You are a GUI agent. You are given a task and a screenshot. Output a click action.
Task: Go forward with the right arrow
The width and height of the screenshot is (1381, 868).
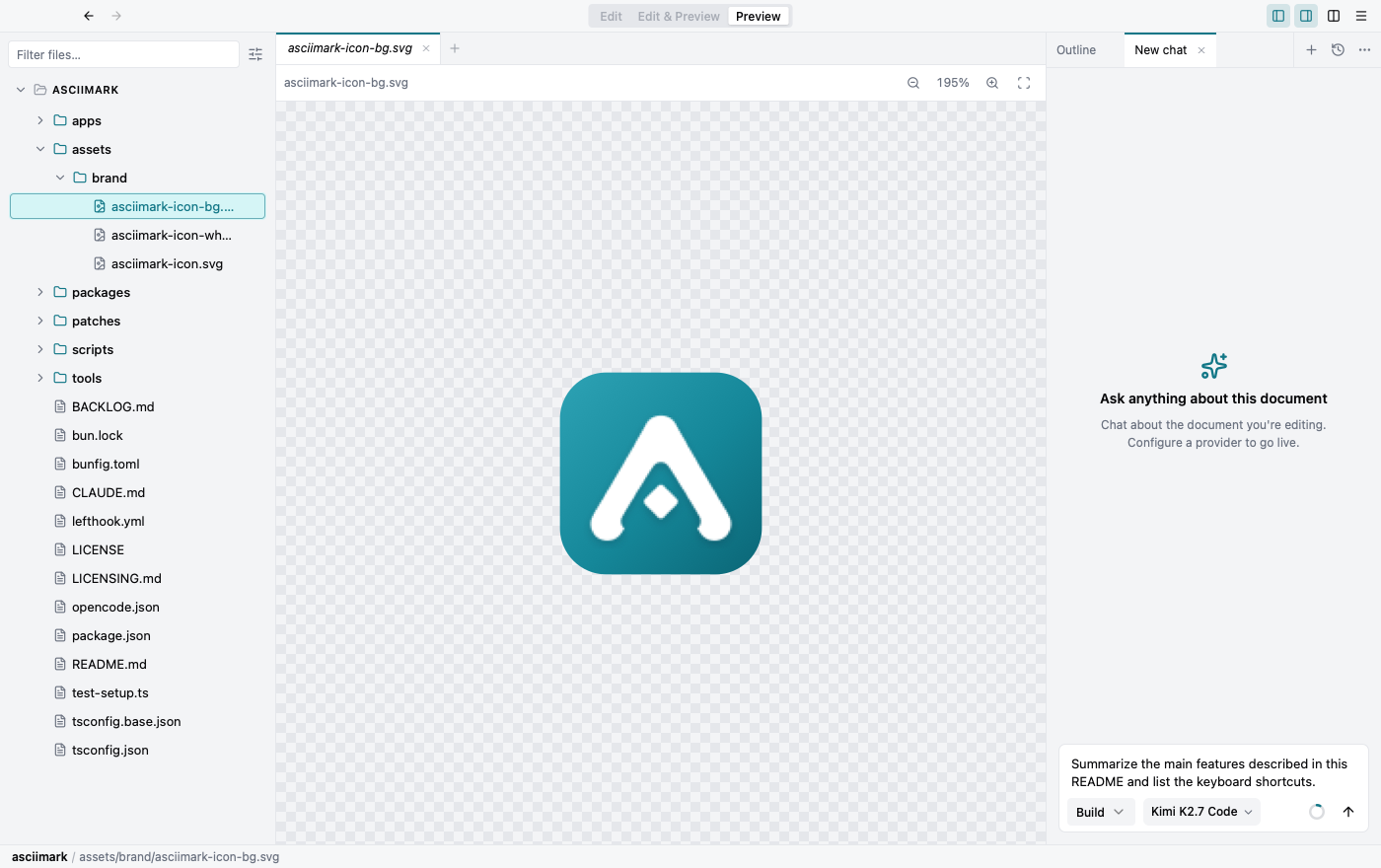pos(116,16)
